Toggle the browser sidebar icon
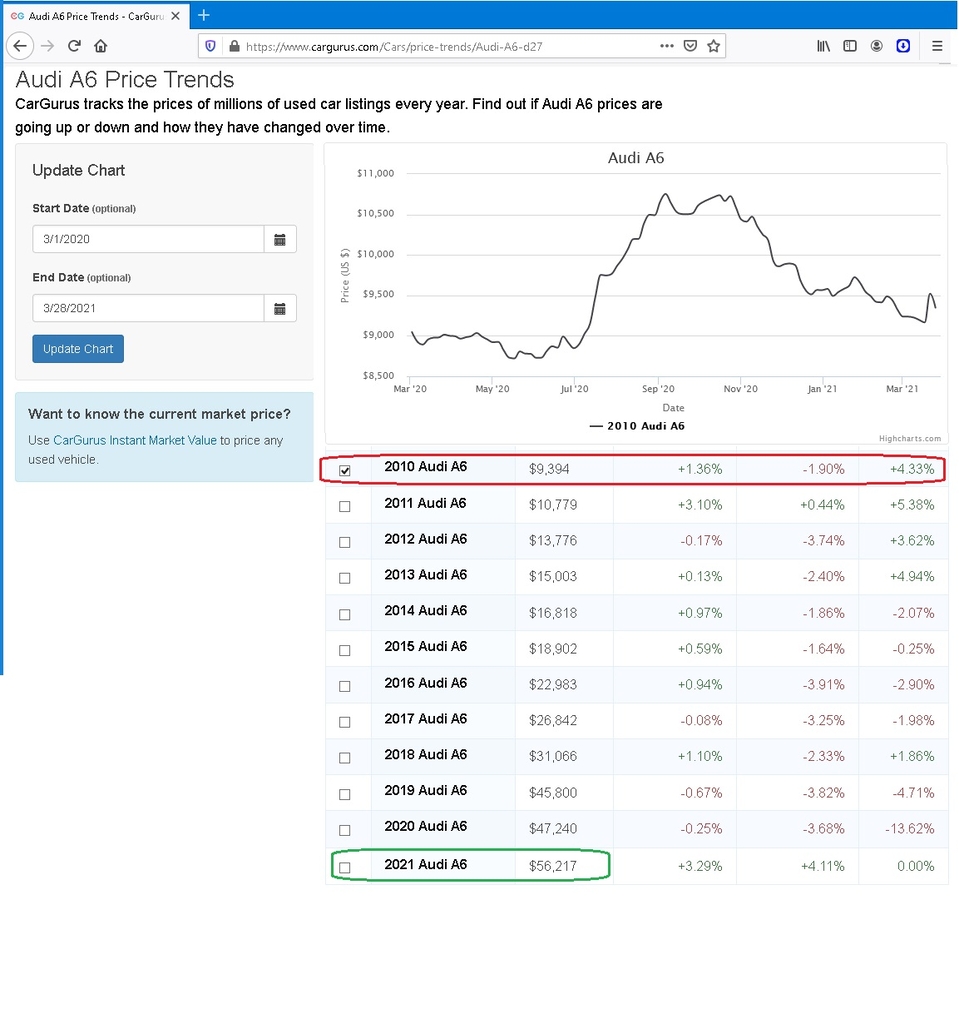Screen dimensions: 959x1024 (x=850, y=46)
